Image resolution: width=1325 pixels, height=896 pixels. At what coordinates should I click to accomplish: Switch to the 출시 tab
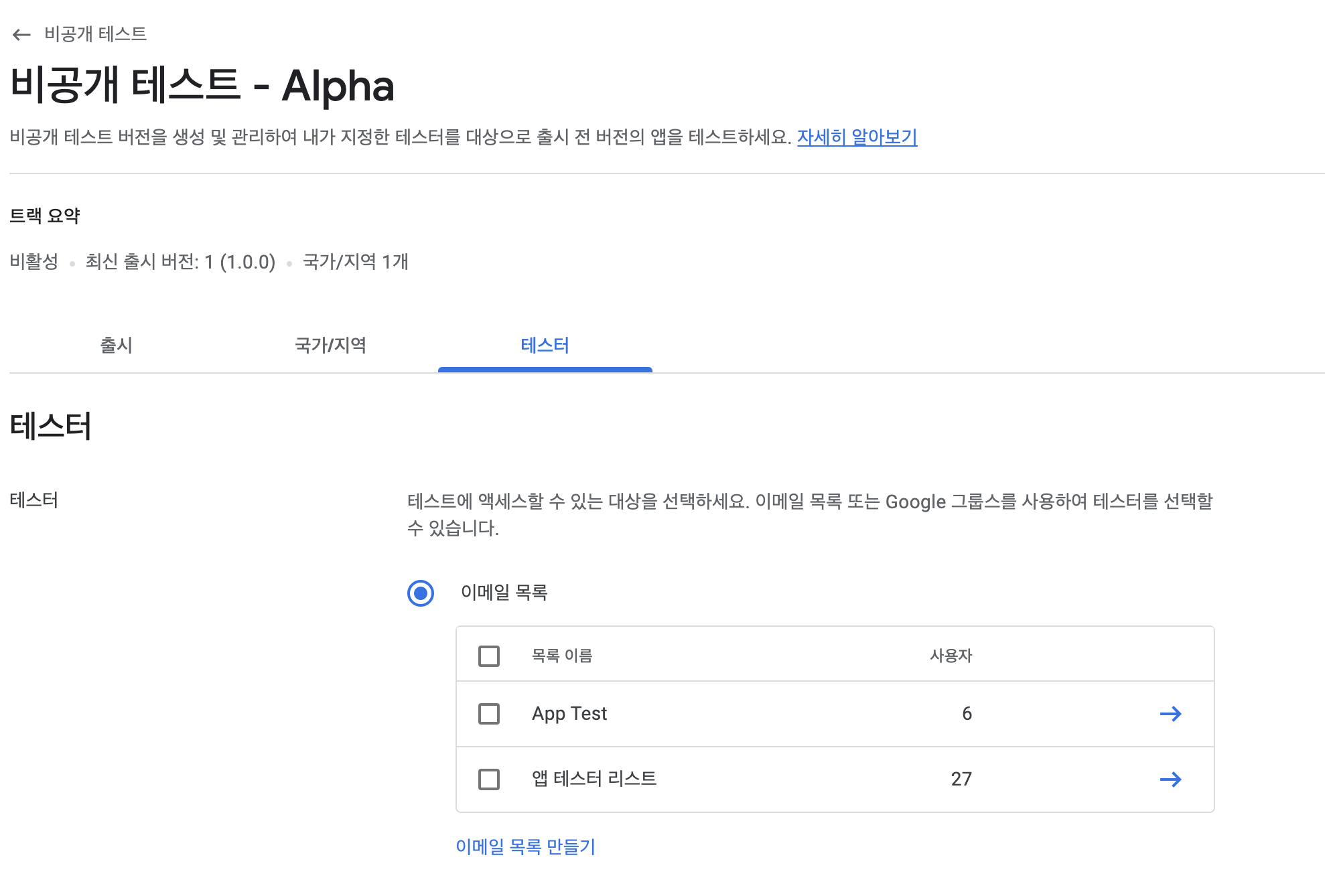[x=116, y=346]
